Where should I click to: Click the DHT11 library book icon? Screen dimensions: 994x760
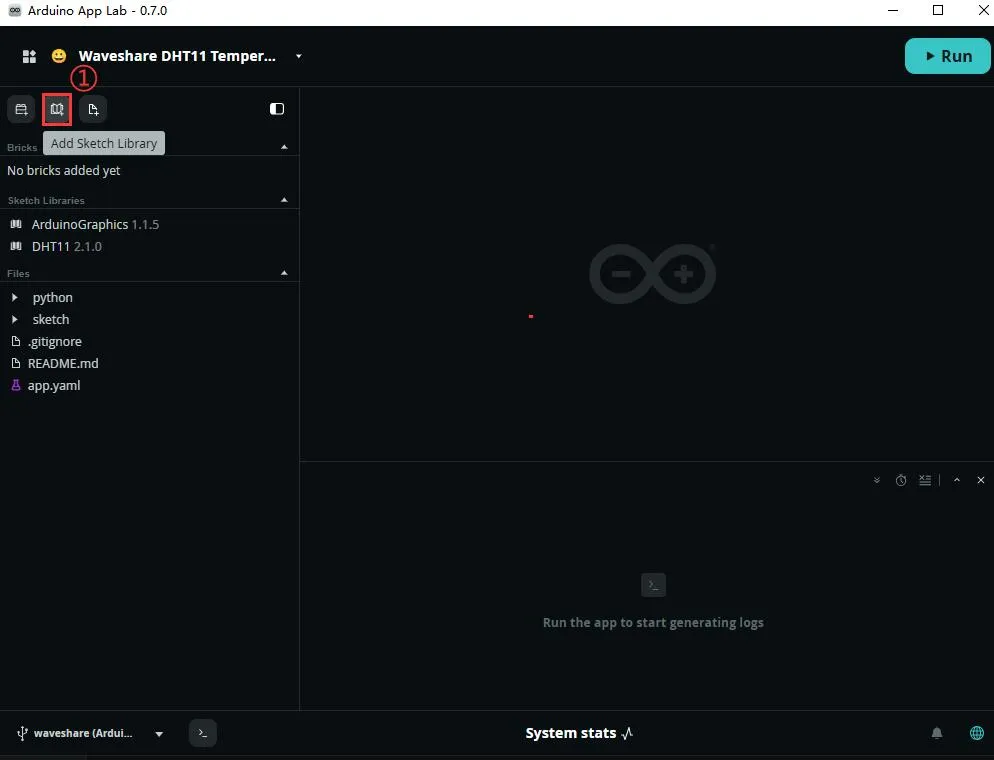(16, 247)
